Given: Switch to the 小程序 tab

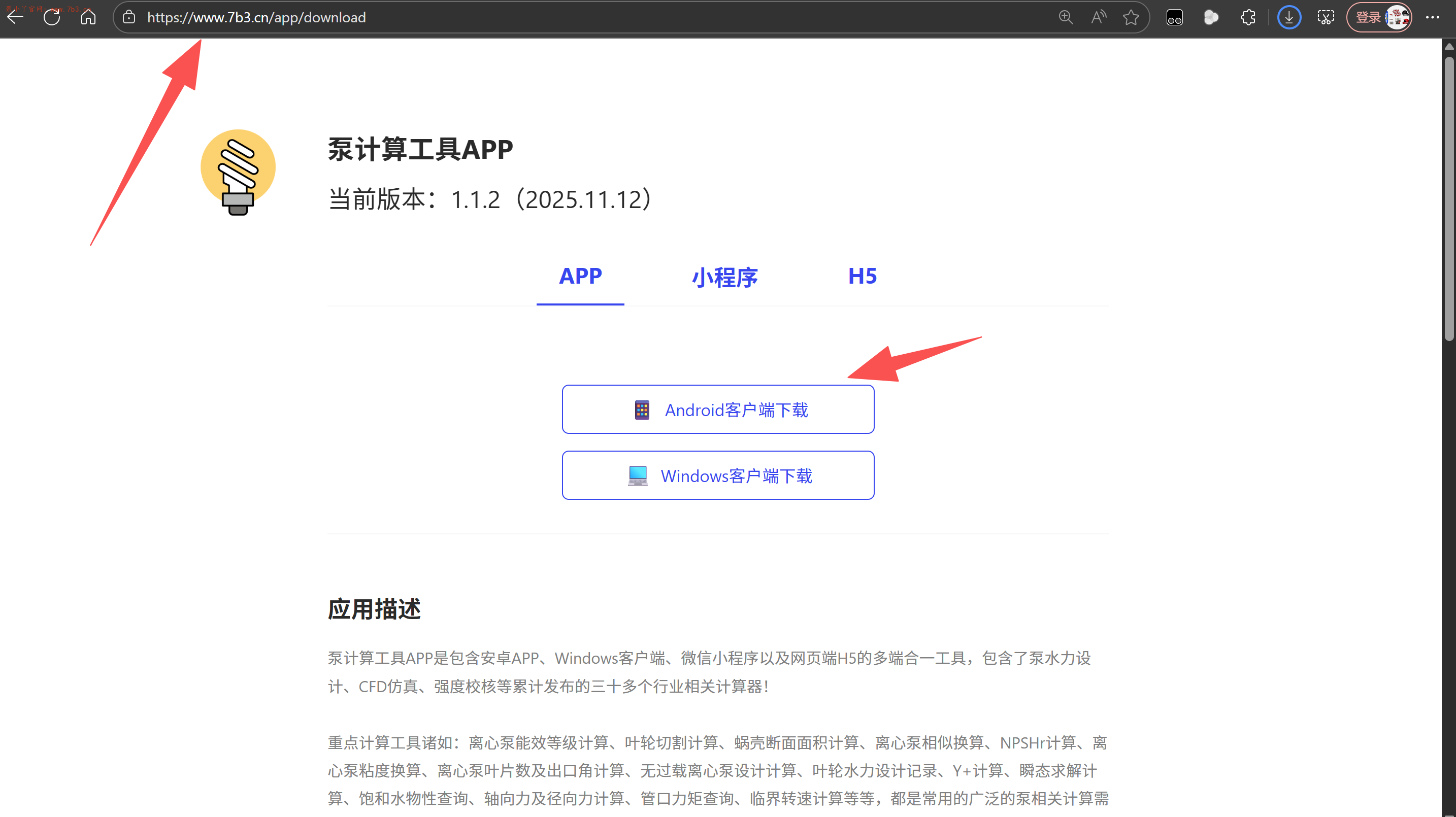Looking at the screenshot, I should pyautogui.click(x=724, y=277).
